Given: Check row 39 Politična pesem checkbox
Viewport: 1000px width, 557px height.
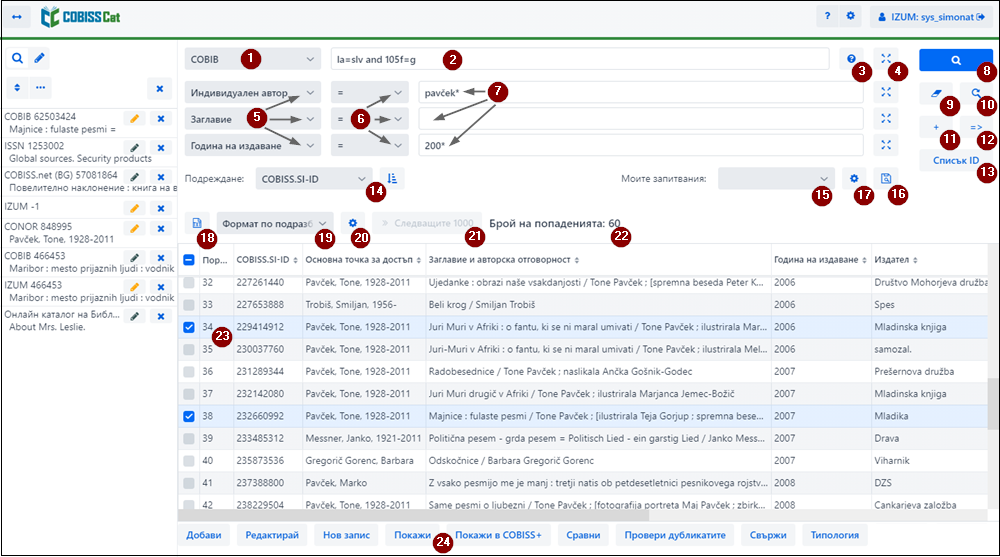Looking at the screenshot, I should 189,438.
